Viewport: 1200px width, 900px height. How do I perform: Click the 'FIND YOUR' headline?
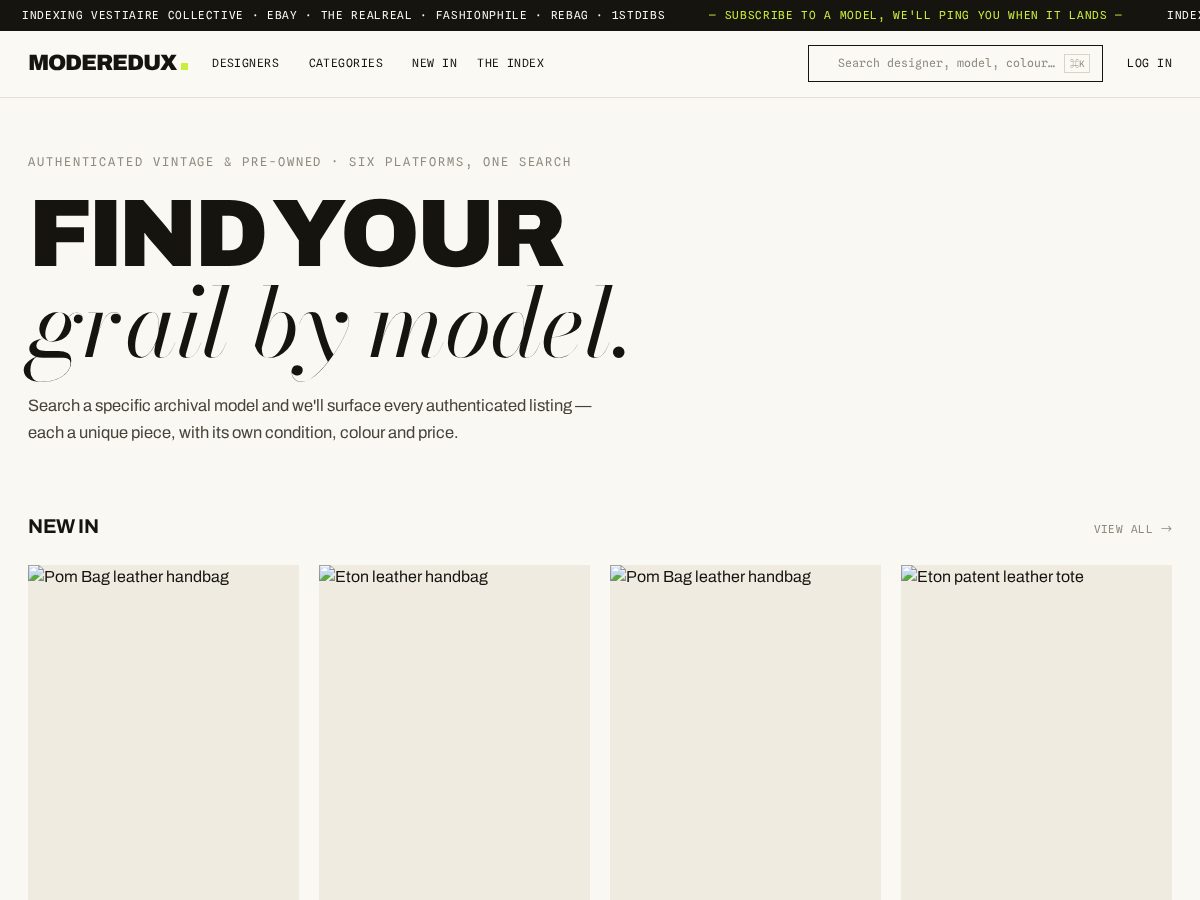coord(297,234)
